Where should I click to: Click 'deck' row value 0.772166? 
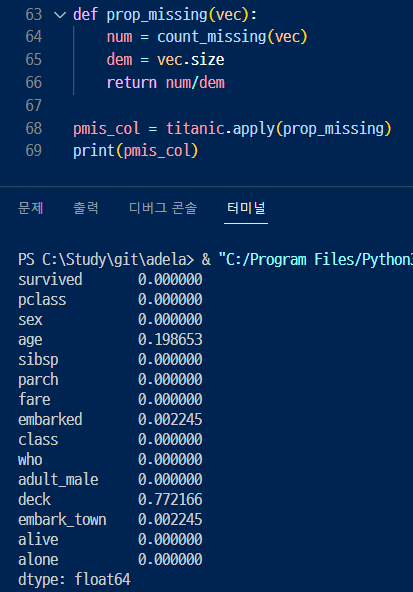170,500
